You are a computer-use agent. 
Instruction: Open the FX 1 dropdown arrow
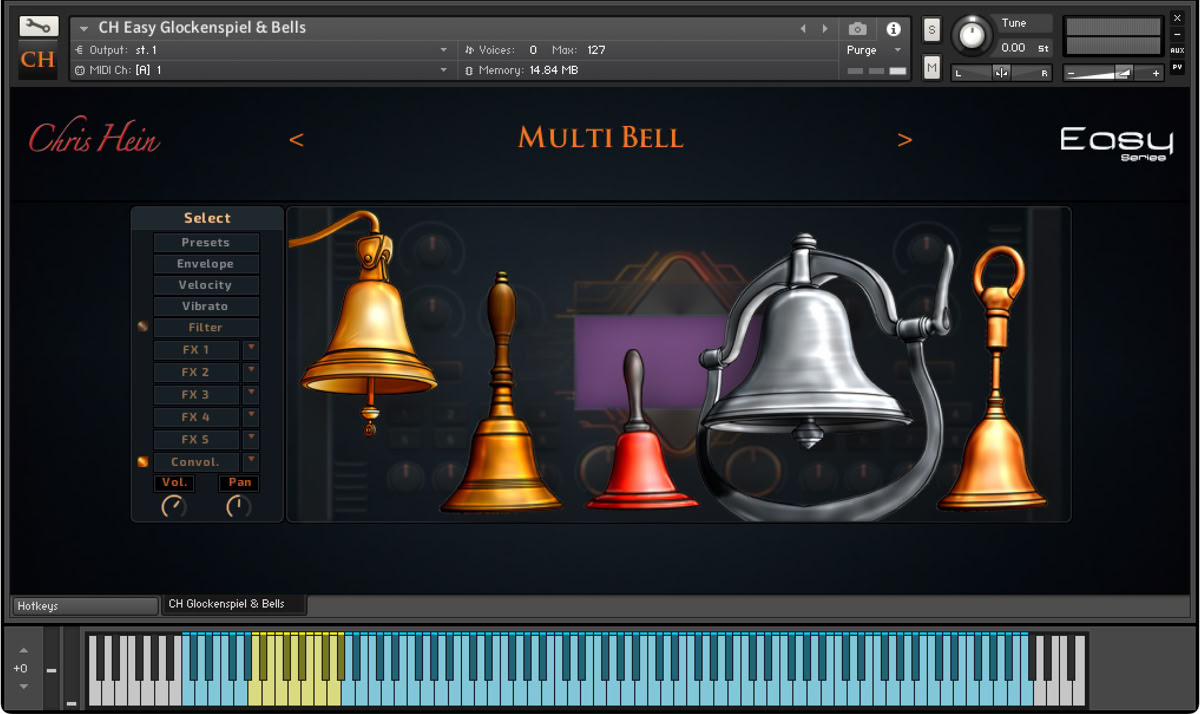pyautogui.click(x=250, y=349)
